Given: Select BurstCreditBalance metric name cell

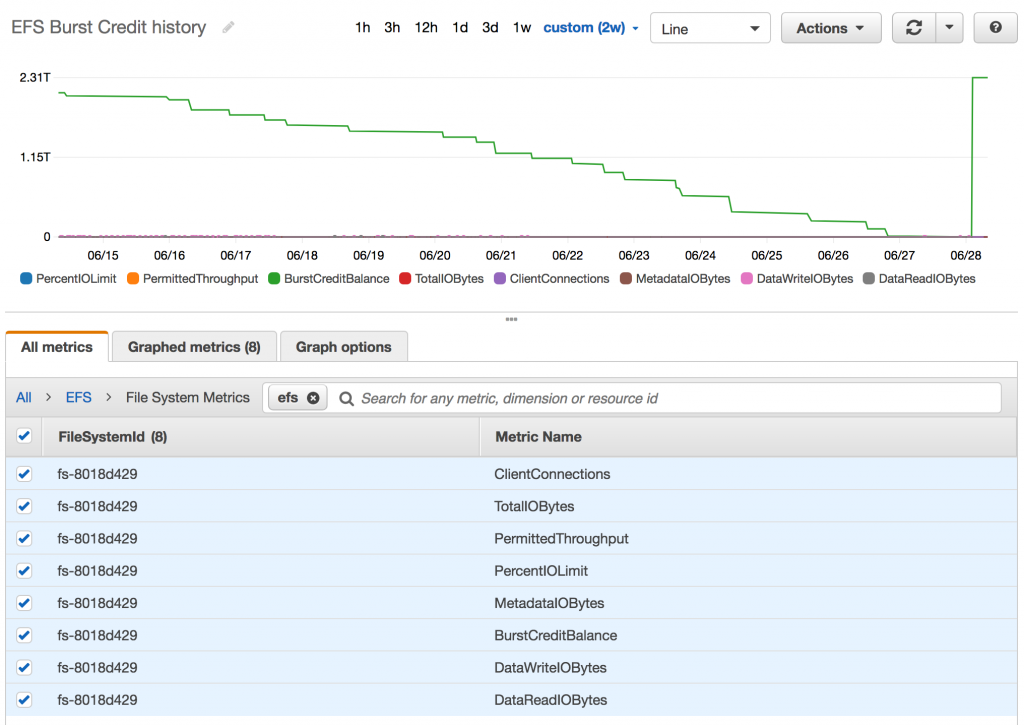Looking at the screenshot, I should tap(556, 636).
